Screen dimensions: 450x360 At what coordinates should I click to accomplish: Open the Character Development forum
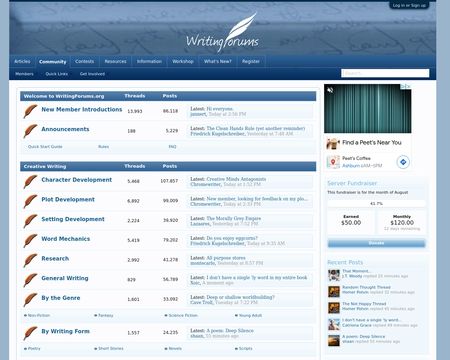click(77, 180)
